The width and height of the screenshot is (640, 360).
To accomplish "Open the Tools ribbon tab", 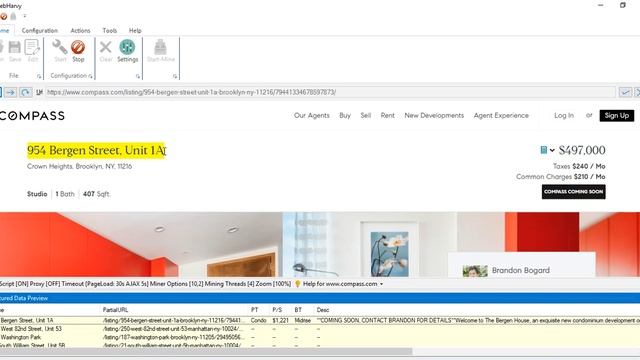I will (109, 31).
